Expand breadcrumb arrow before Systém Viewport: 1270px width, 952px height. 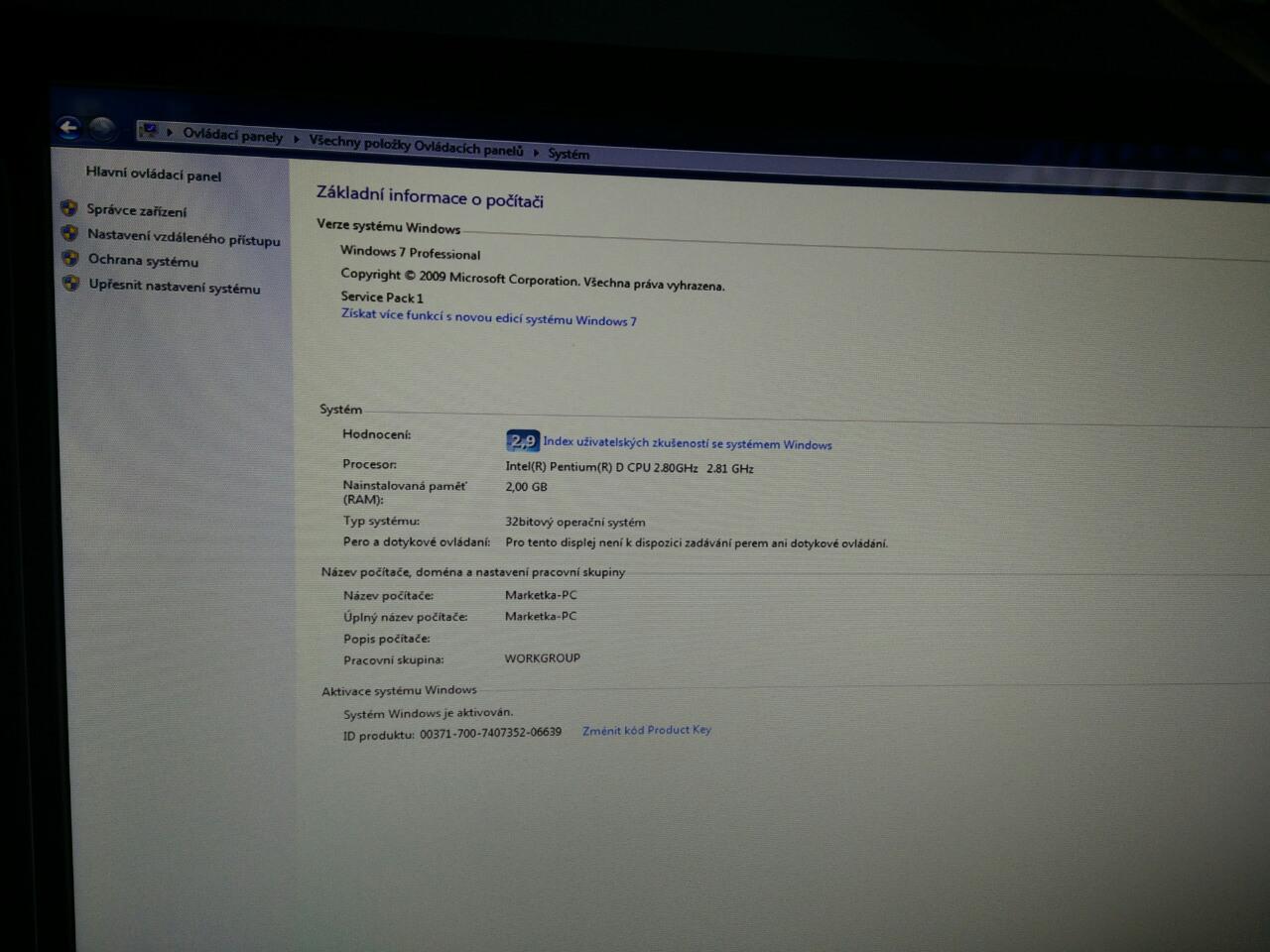[x=536, y=153]
